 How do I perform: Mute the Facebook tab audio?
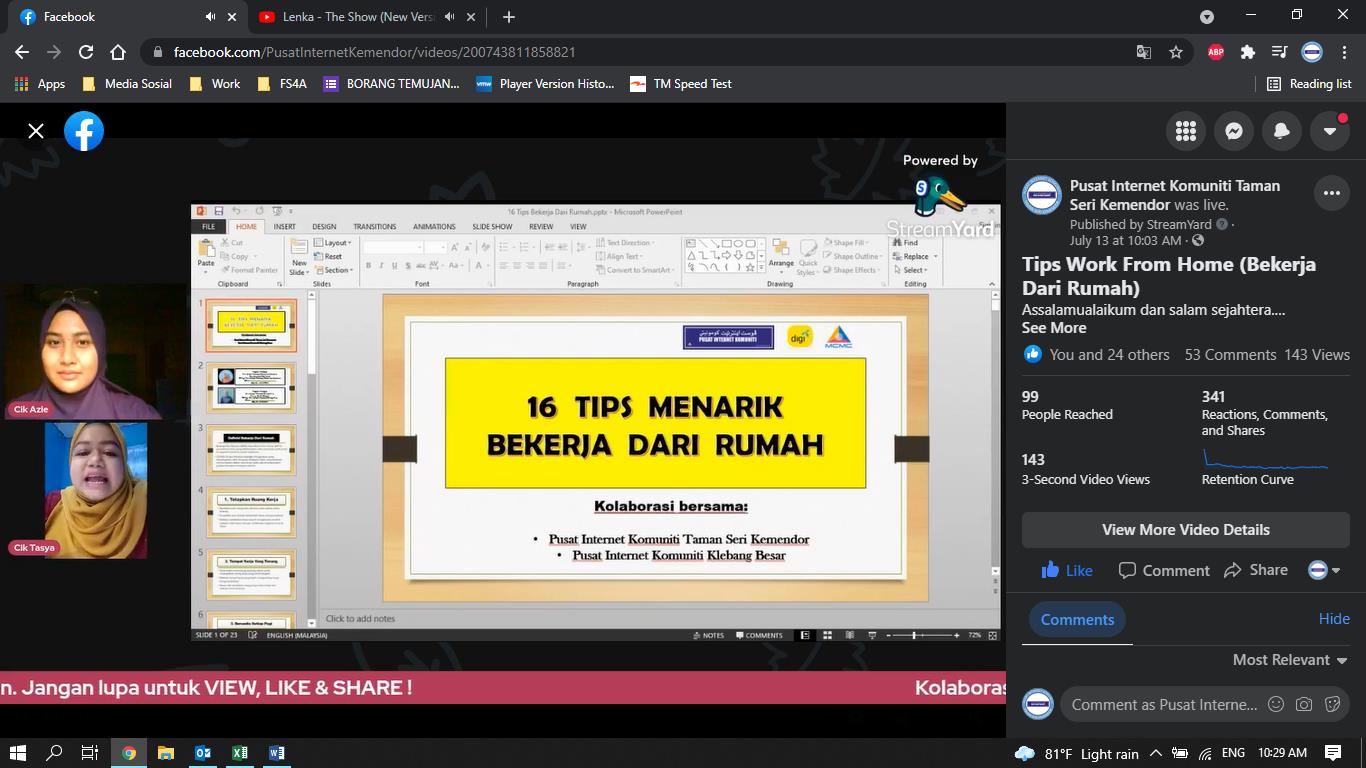(210, 17)
